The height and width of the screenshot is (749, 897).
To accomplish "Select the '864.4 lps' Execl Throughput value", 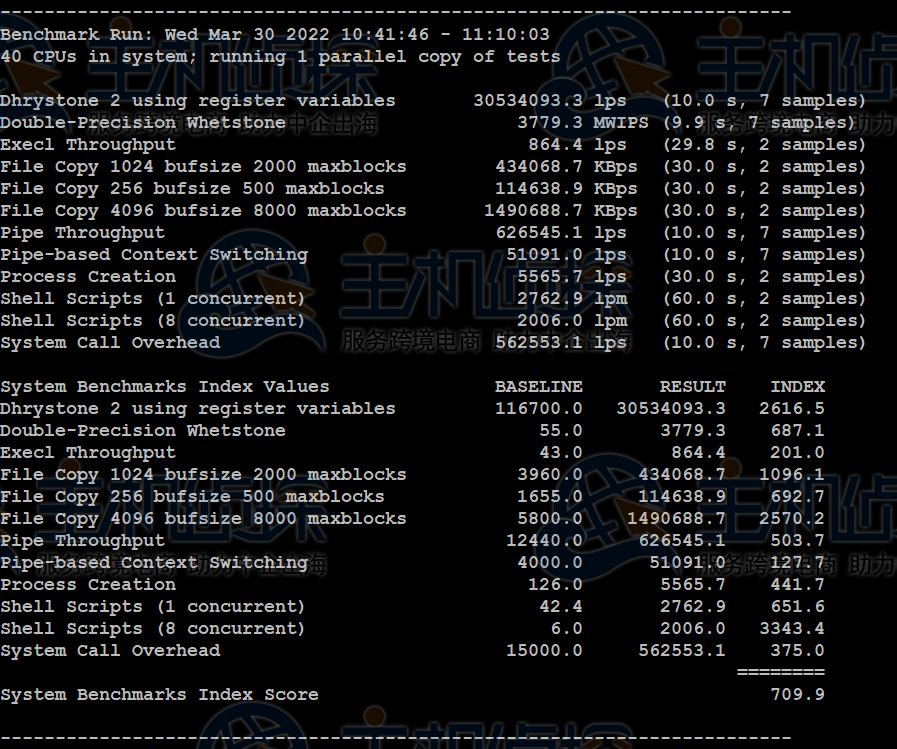I will [577, 145].
